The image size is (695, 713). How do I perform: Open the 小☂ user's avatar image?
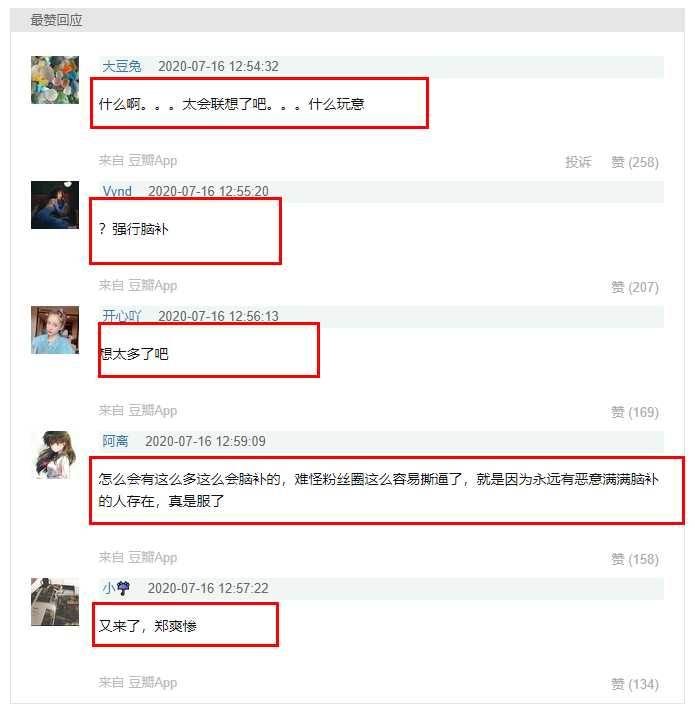coord(55,602)
